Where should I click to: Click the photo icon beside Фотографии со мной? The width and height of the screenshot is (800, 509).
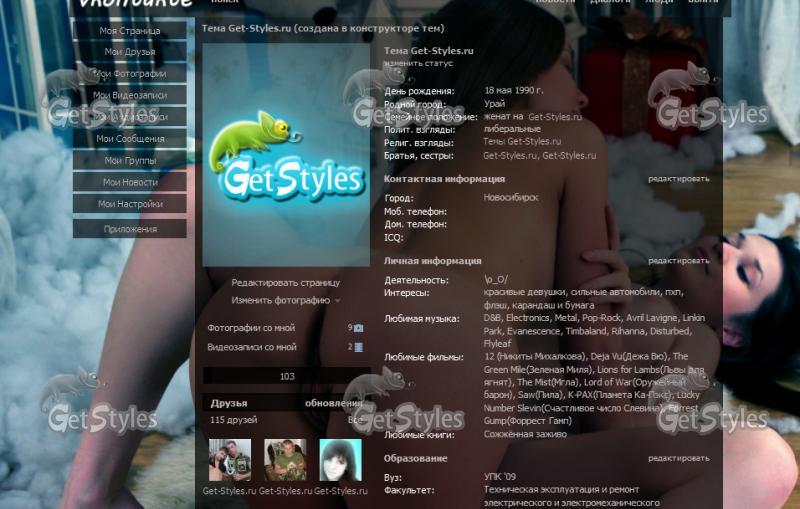click(x=359, y=328)
